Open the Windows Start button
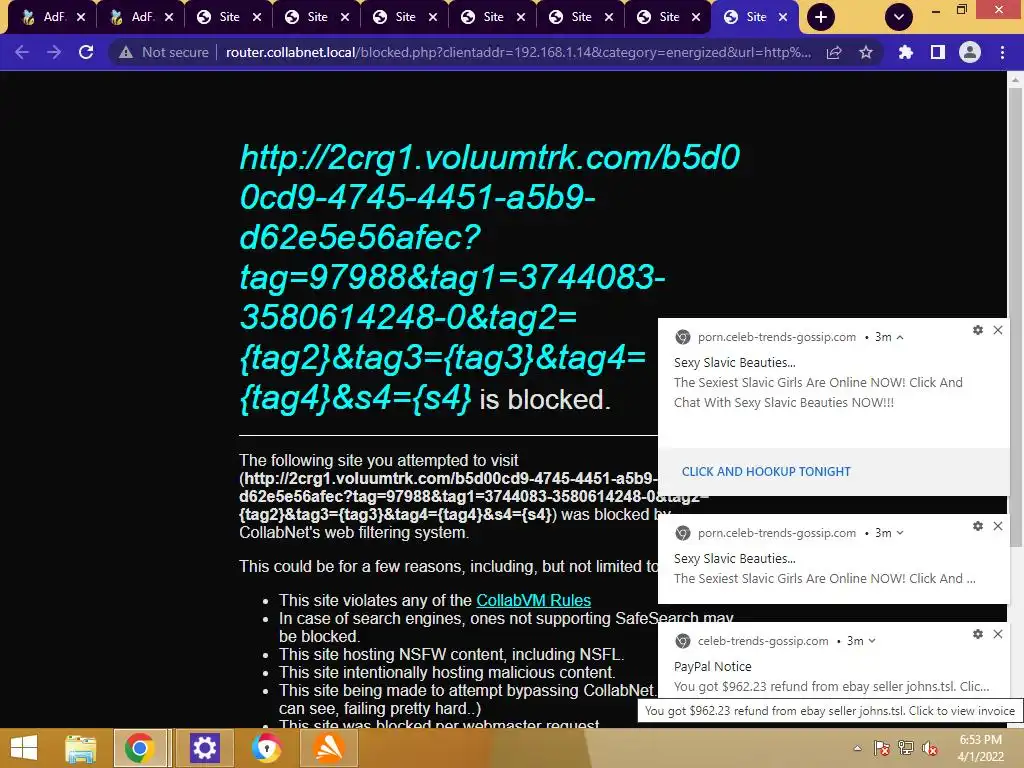 [24, 748]
